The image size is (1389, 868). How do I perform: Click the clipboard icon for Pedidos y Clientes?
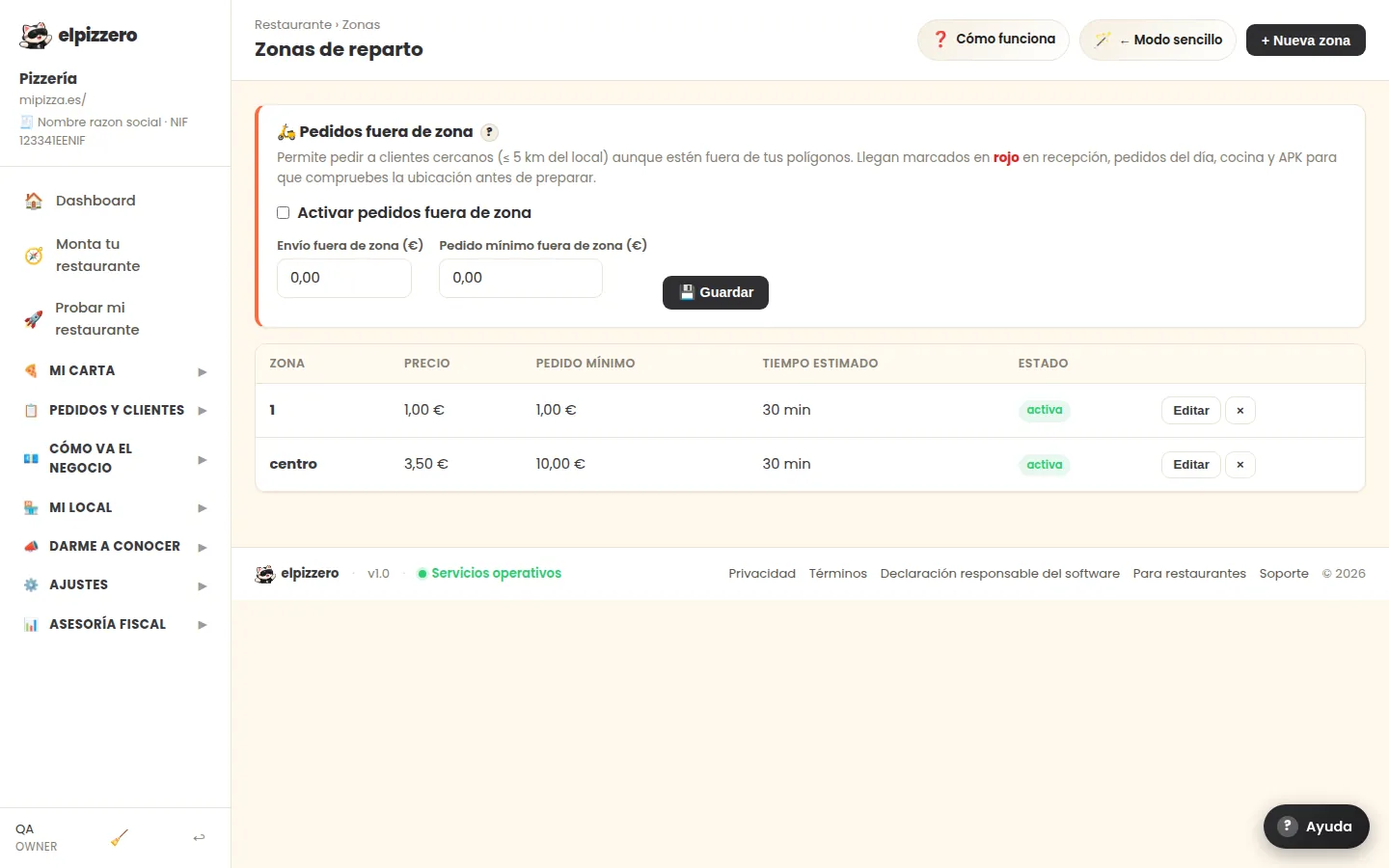pyautogui.click(x=31, y=411)
